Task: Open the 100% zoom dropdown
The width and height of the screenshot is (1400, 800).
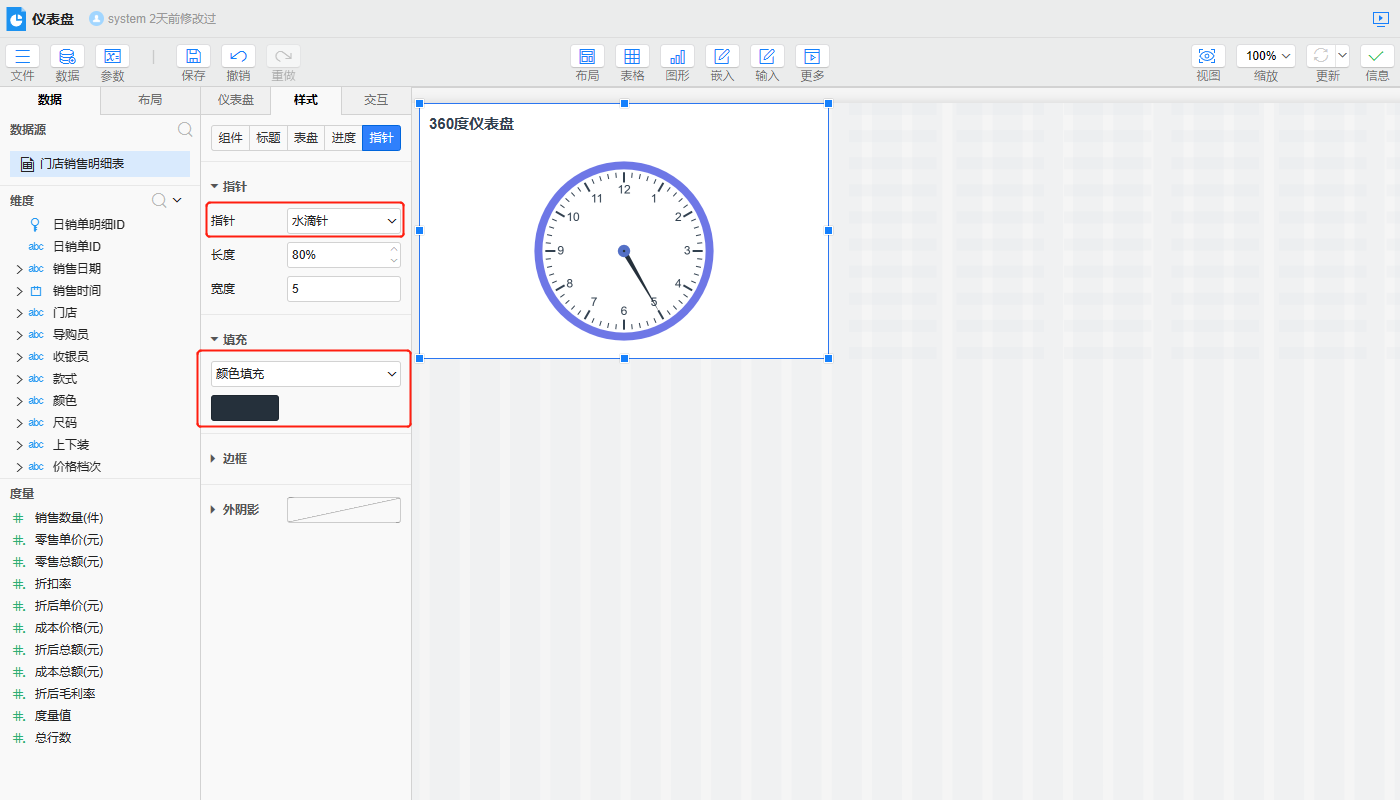Action: coord(1266,57)
